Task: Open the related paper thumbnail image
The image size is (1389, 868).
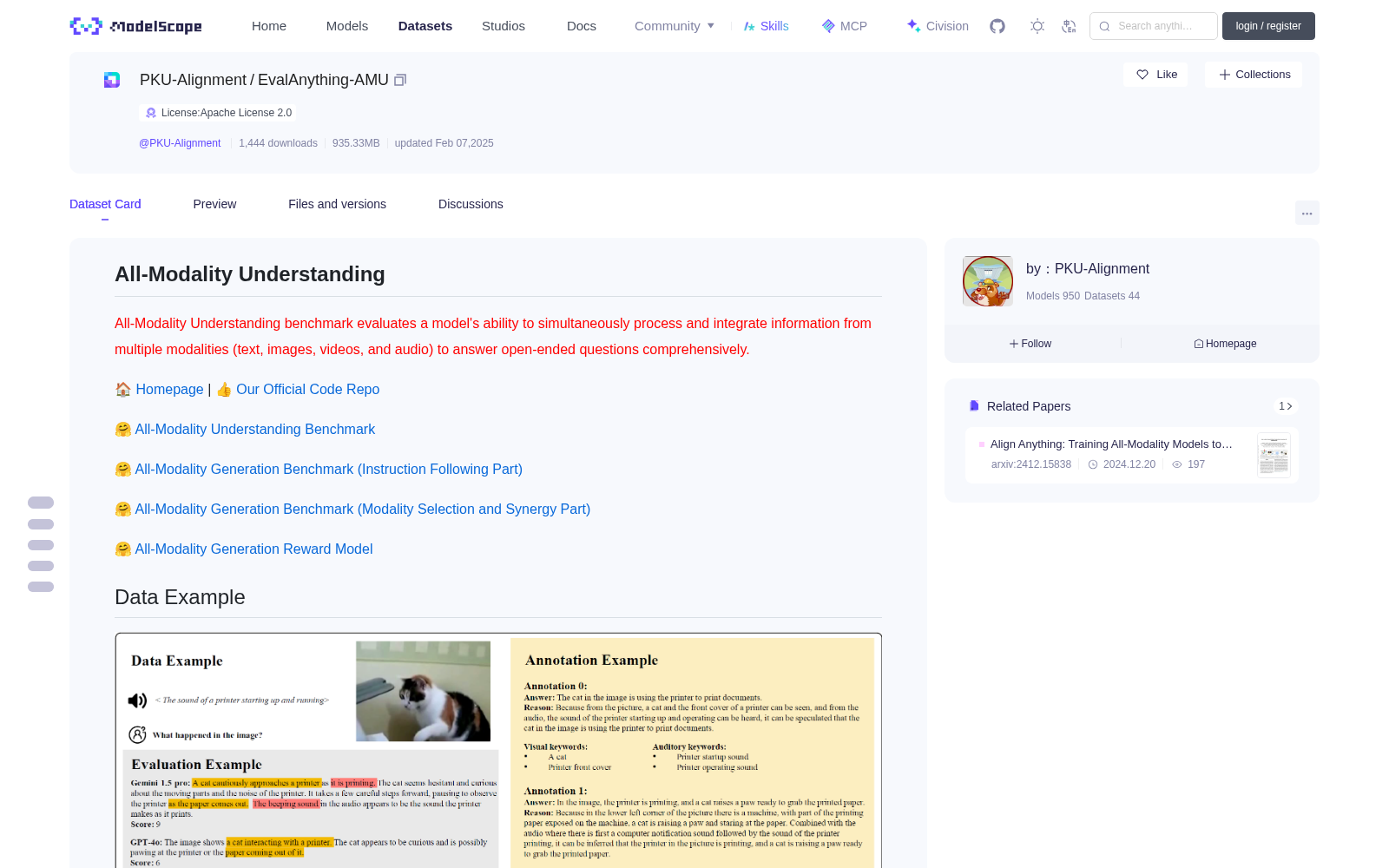Action: 1274,455
